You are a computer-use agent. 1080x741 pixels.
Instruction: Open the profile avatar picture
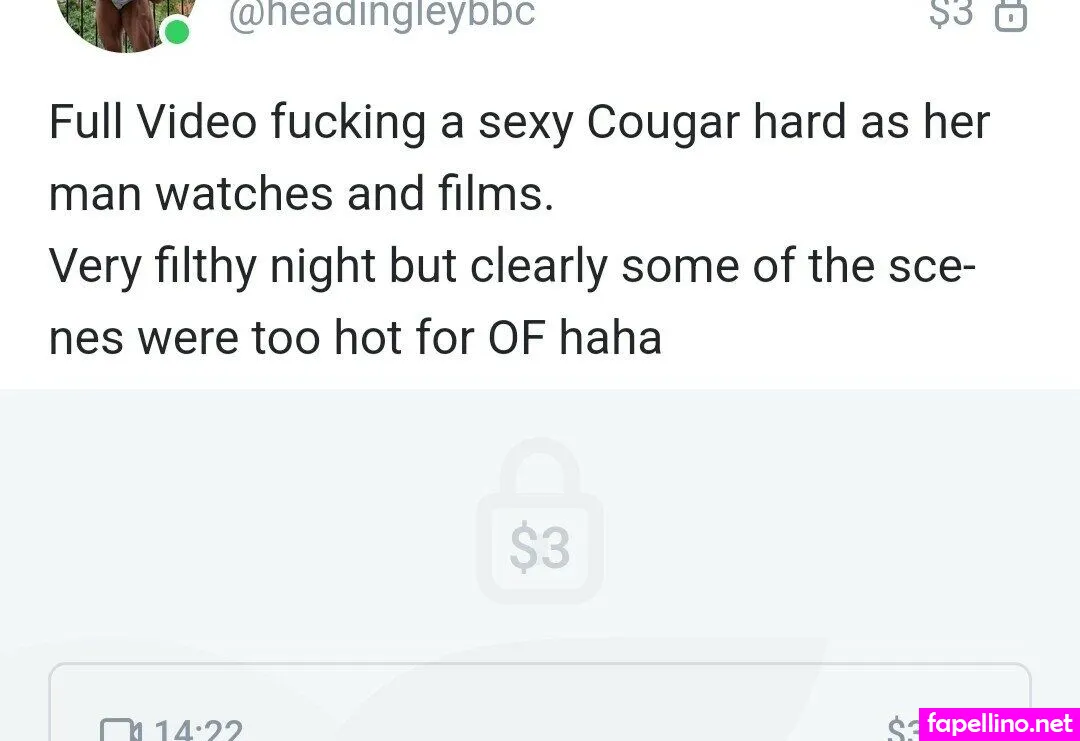[125, 21]
